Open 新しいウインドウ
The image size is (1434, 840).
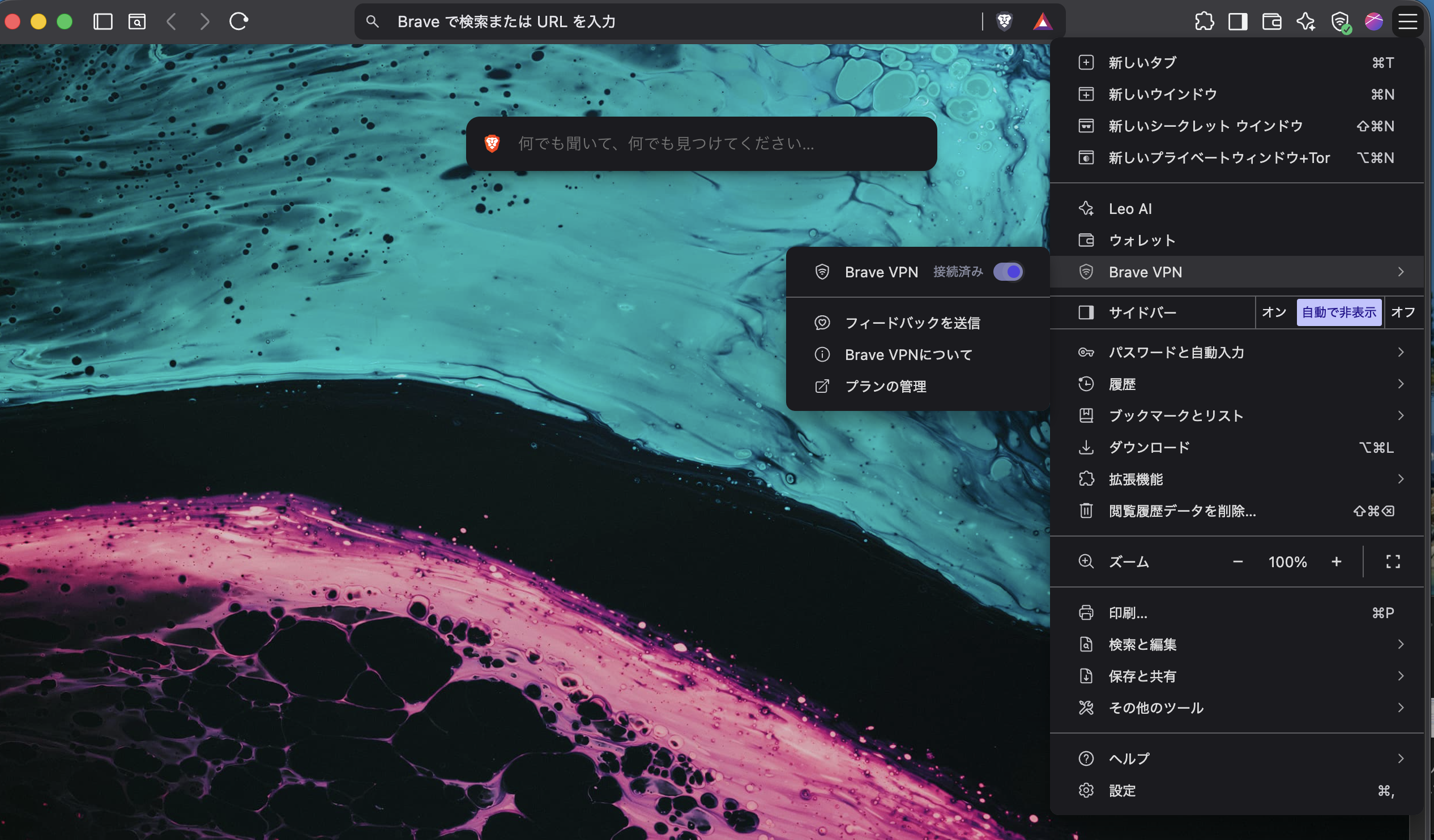click(1236, 95)
